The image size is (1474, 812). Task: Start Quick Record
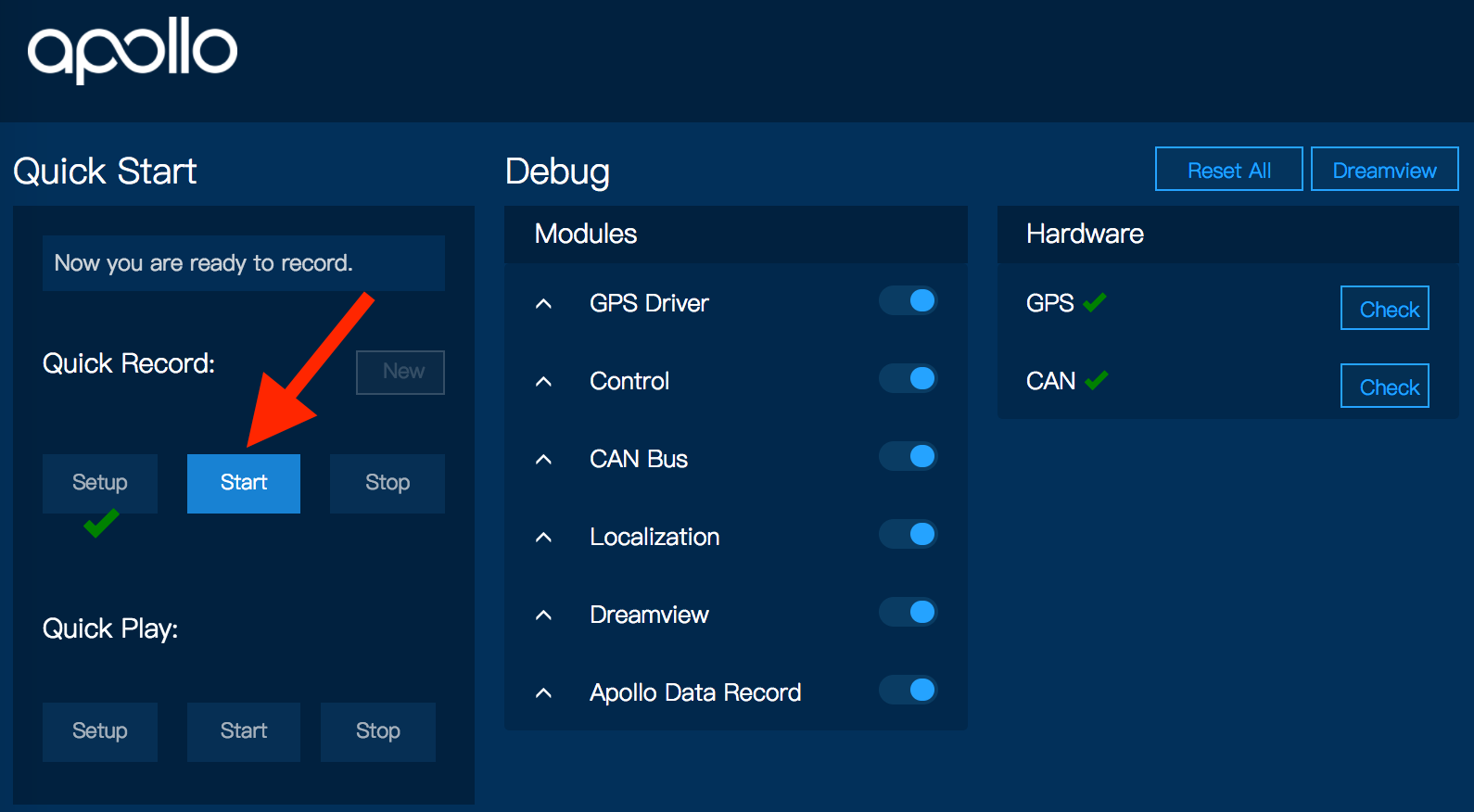244,483
